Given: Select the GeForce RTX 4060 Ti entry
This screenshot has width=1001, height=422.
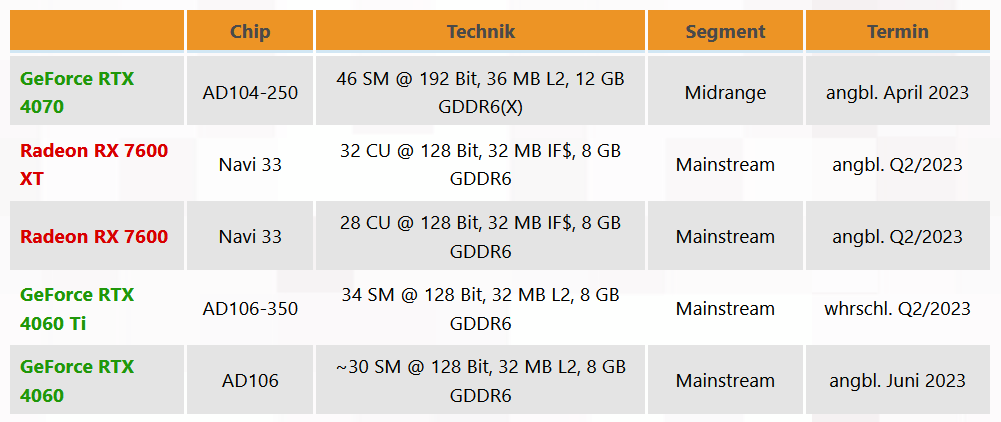Looking at the screenshot, I should pos(77,309).
